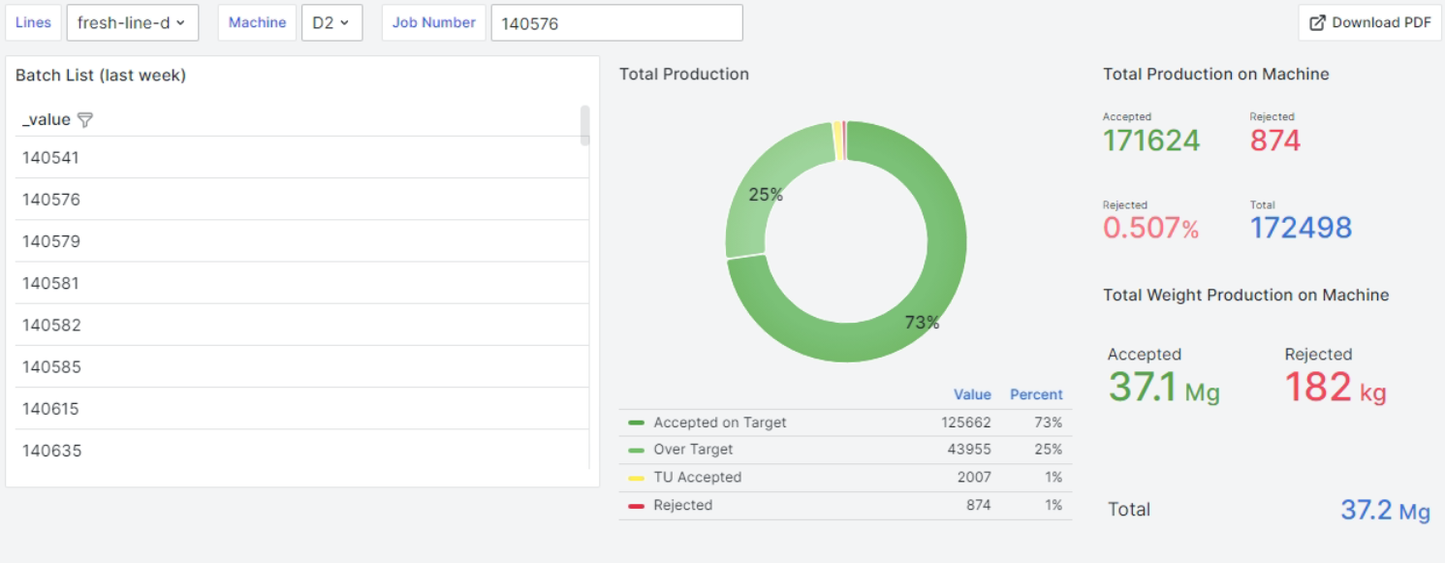Image resolution: width=1445 pixels, height=563 pixels.
Task: Click the Batch List vertical scrollbar
Action: point(585,126)
